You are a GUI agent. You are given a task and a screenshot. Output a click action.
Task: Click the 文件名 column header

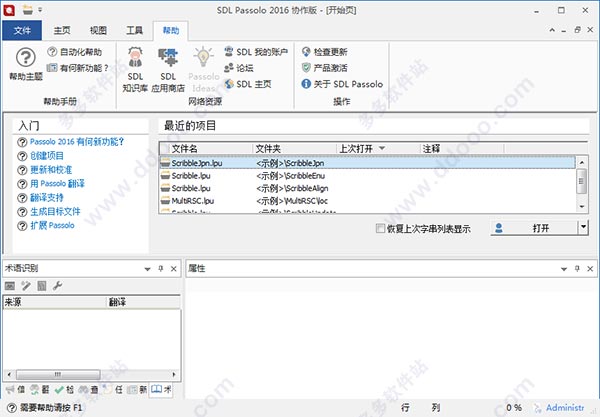pyautogui.click(x=210, y=148)
